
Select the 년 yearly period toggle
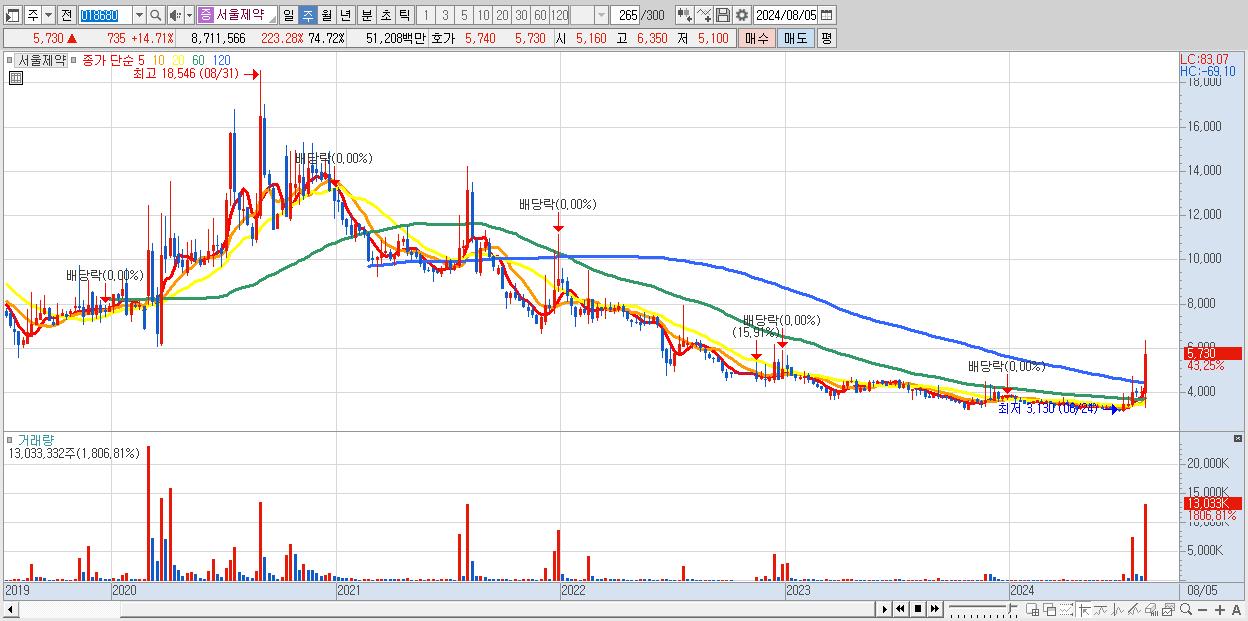point(345,15)
